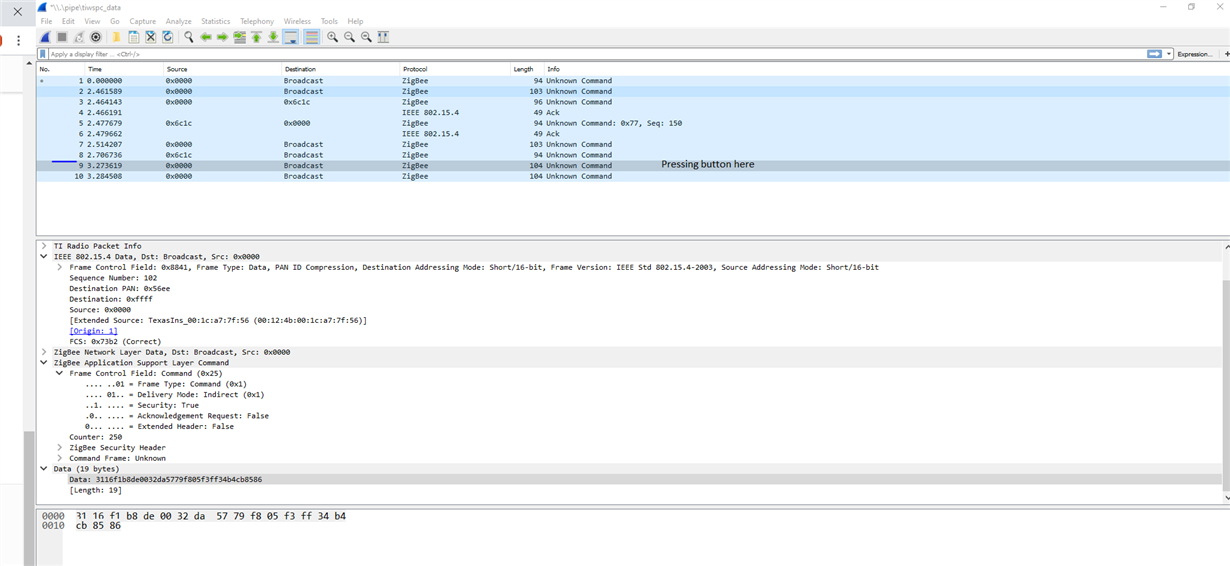This screenshot has height=566, width=1230.
Task: Toggle auto scroll during live capture
Action: click(290, 37)
